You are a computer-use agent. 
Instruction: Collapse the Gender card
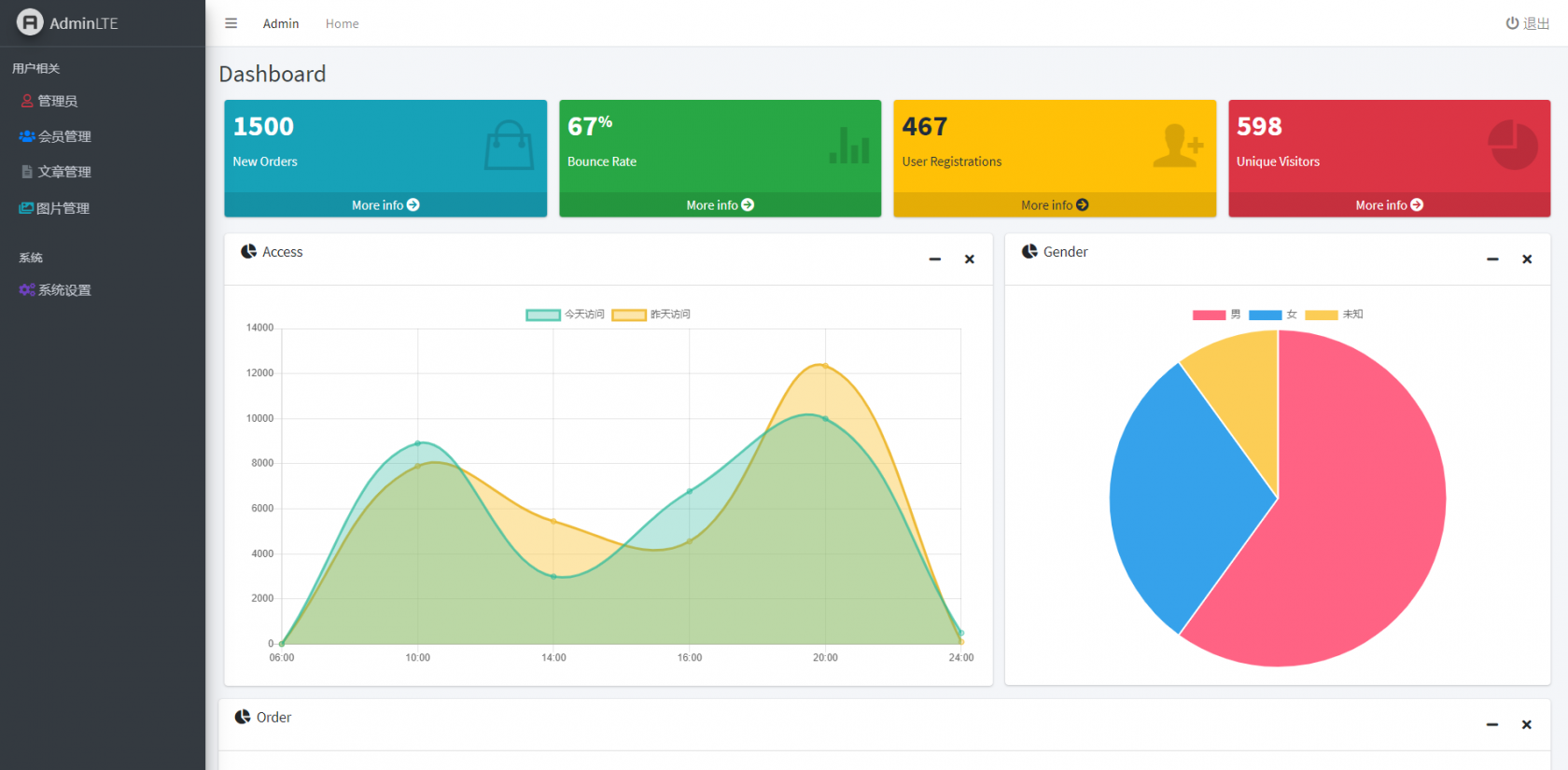[x=1492, y=259]
